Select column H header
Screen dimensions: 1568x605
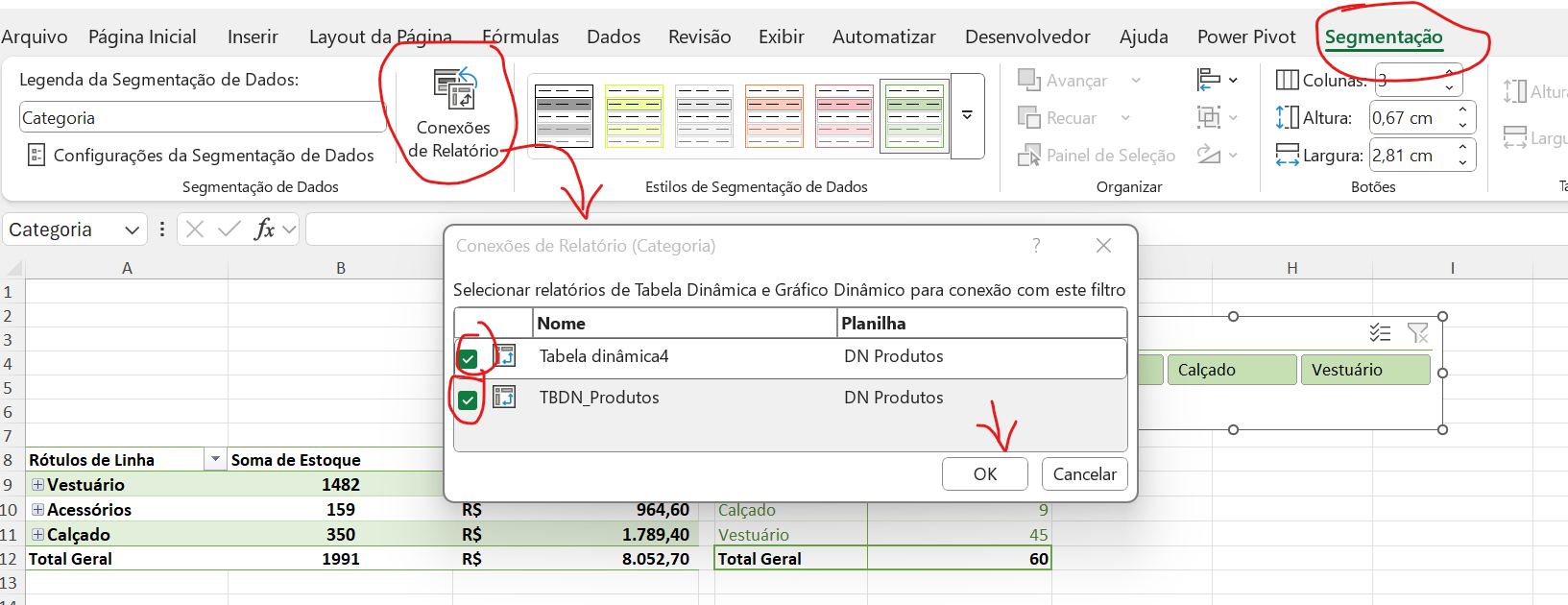1292,268
